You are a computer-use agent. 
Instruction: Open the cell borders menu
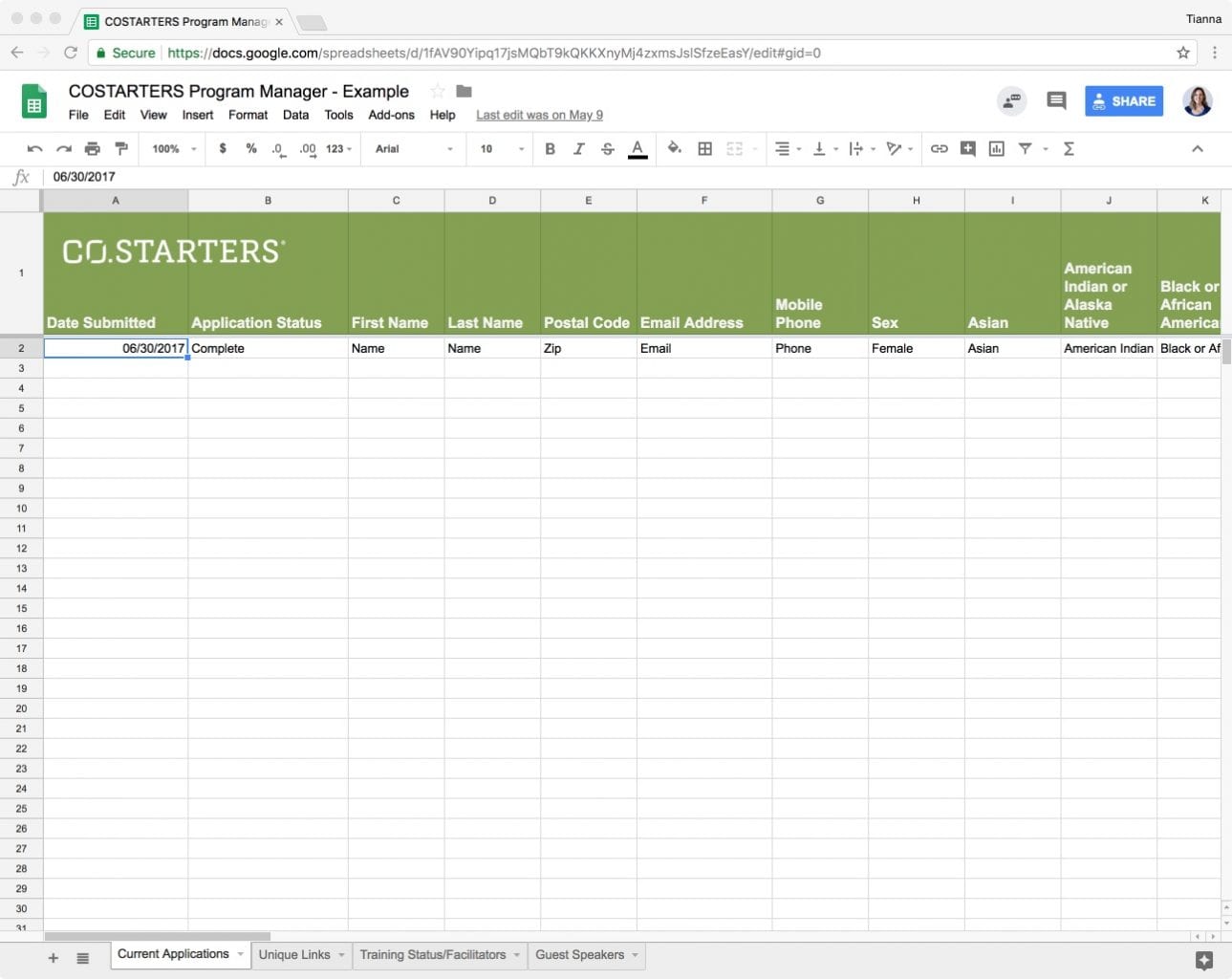(705, 149)
